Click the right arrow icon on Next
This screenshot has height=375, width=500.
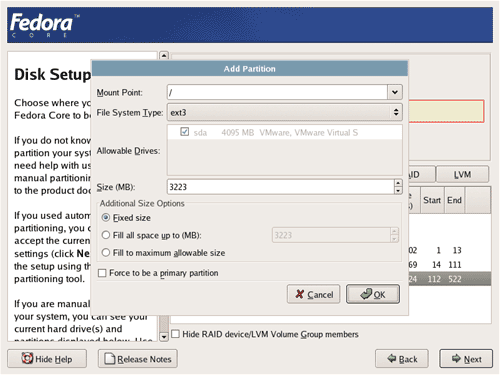(x=456, y=359)
